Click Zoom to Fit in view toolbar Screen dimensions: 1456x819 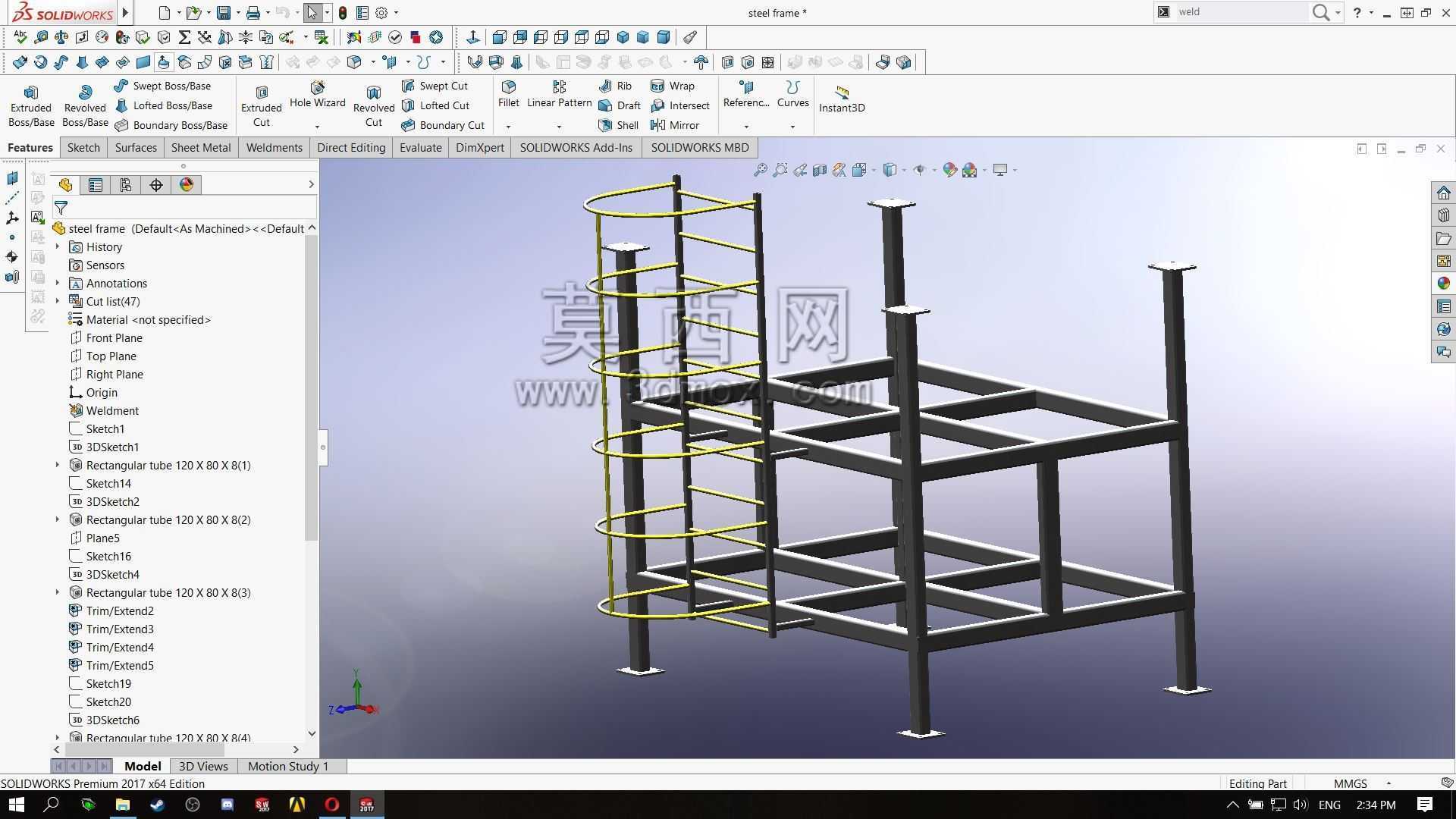760,170
